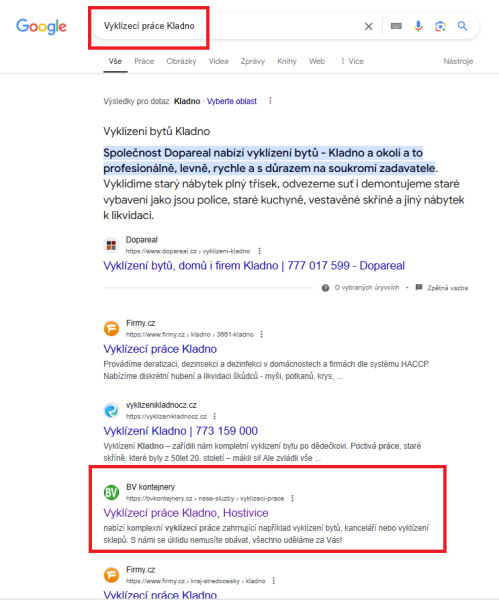Switch to the Knihy tab

coord(287,61)
